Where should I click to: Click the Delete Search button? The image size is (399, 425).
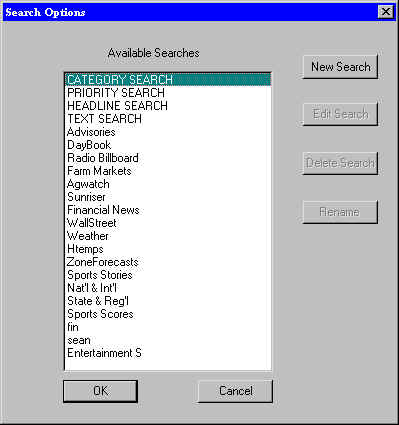pyautogui.click(x=340, y=163)
